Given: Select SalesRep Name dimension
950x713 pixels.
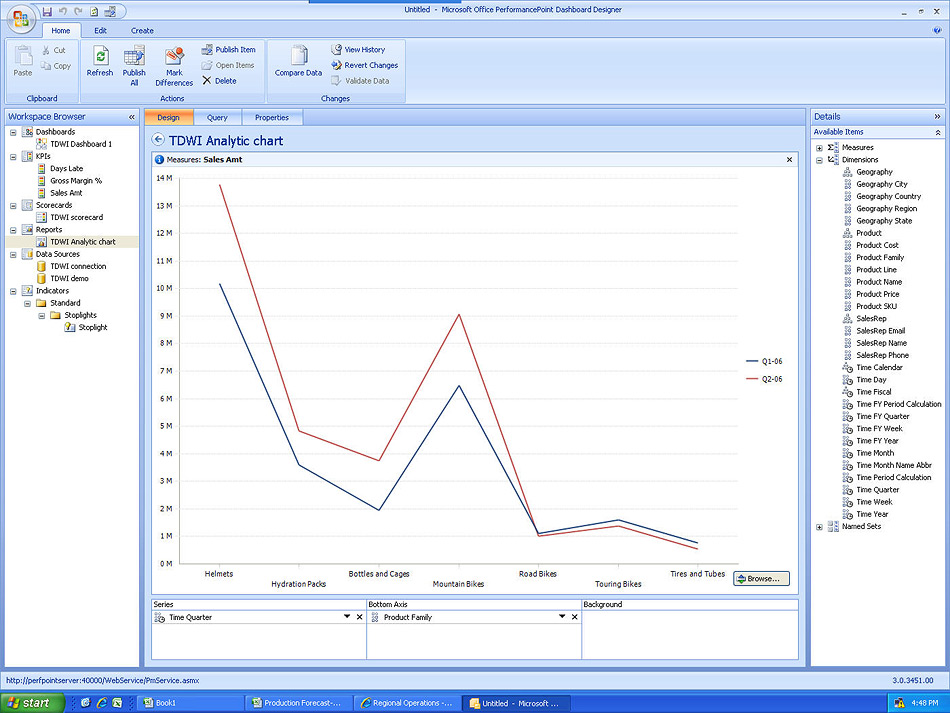Looking at the screenshot, I should 881,343.
